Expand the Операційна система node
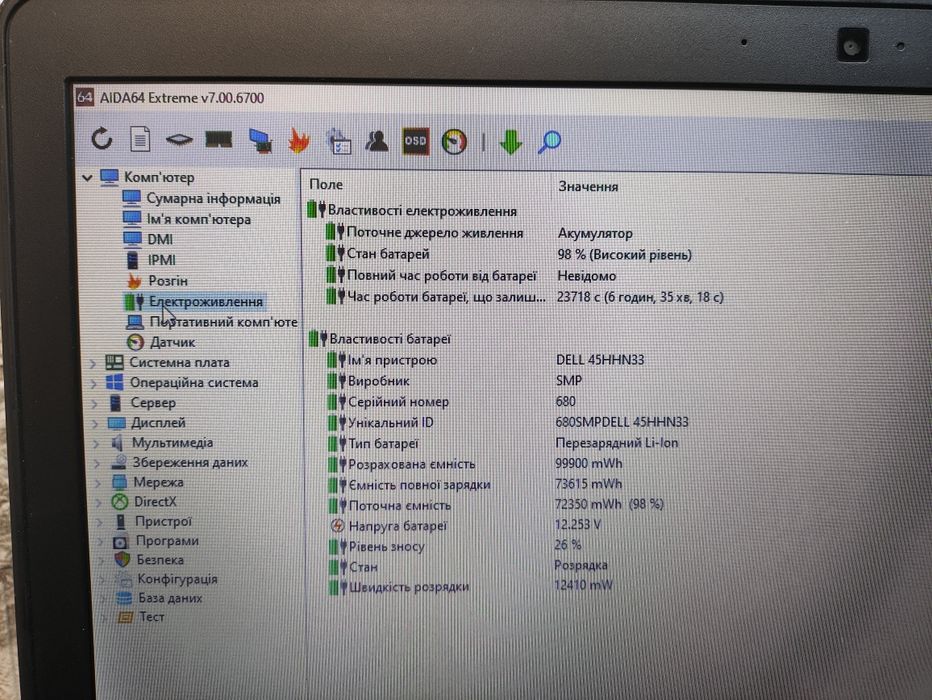 (93, 383)
